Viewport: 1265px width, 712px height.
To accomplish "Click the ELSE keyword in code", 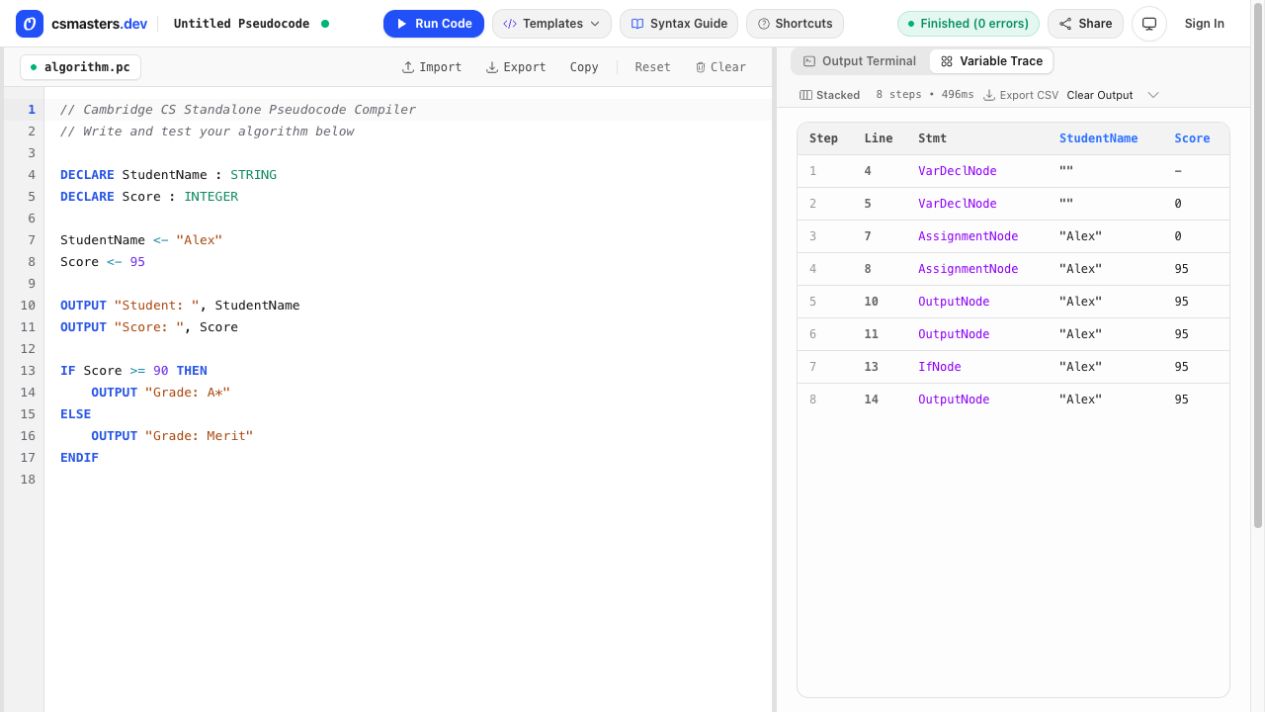I will click(75, 414).
